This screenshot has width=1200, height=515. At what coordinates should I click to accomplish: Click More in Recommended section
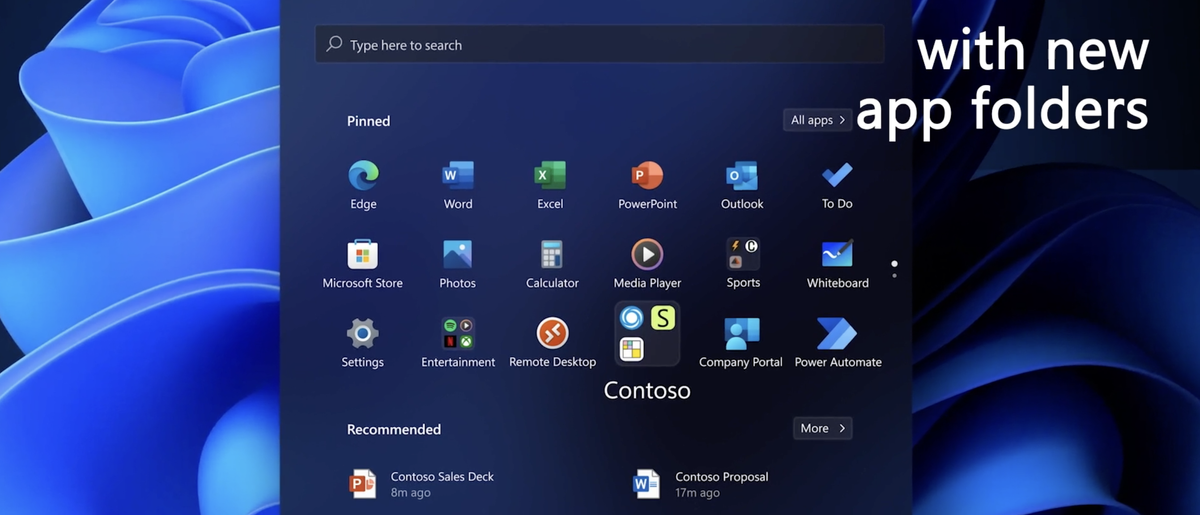tap(823, 428)
